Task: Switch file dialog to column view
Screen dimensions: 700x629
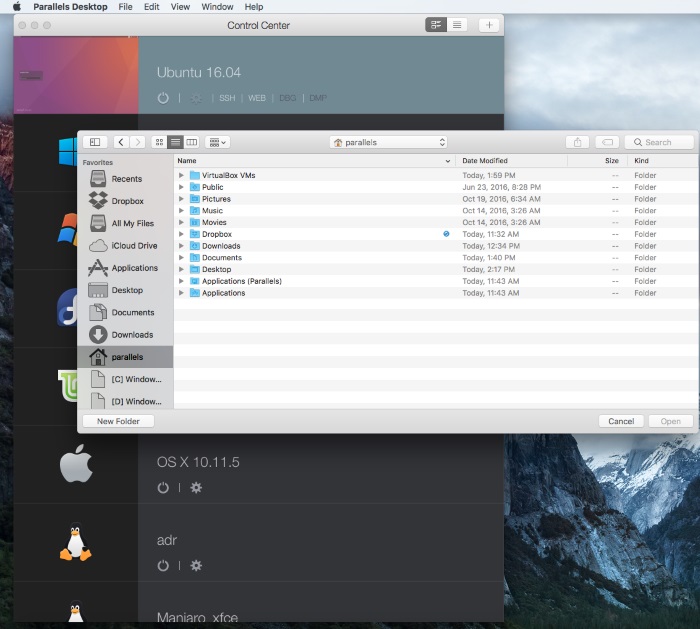Action: coord(191,142)
